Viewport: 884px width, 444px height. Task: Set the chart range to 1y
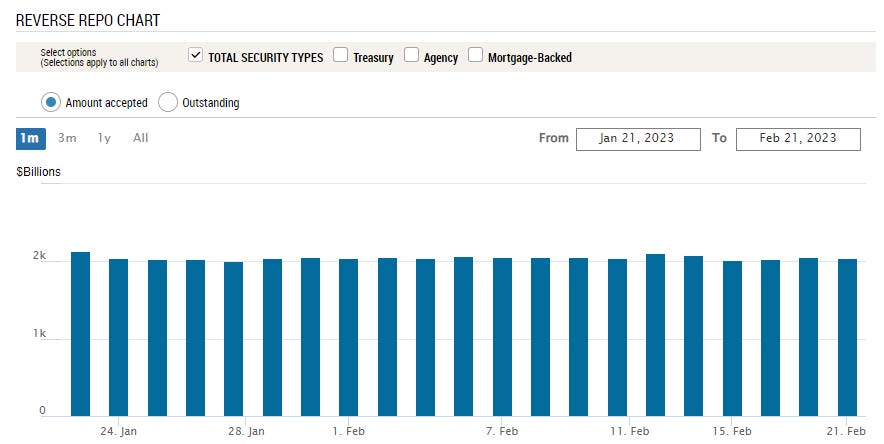pos(104,138)
